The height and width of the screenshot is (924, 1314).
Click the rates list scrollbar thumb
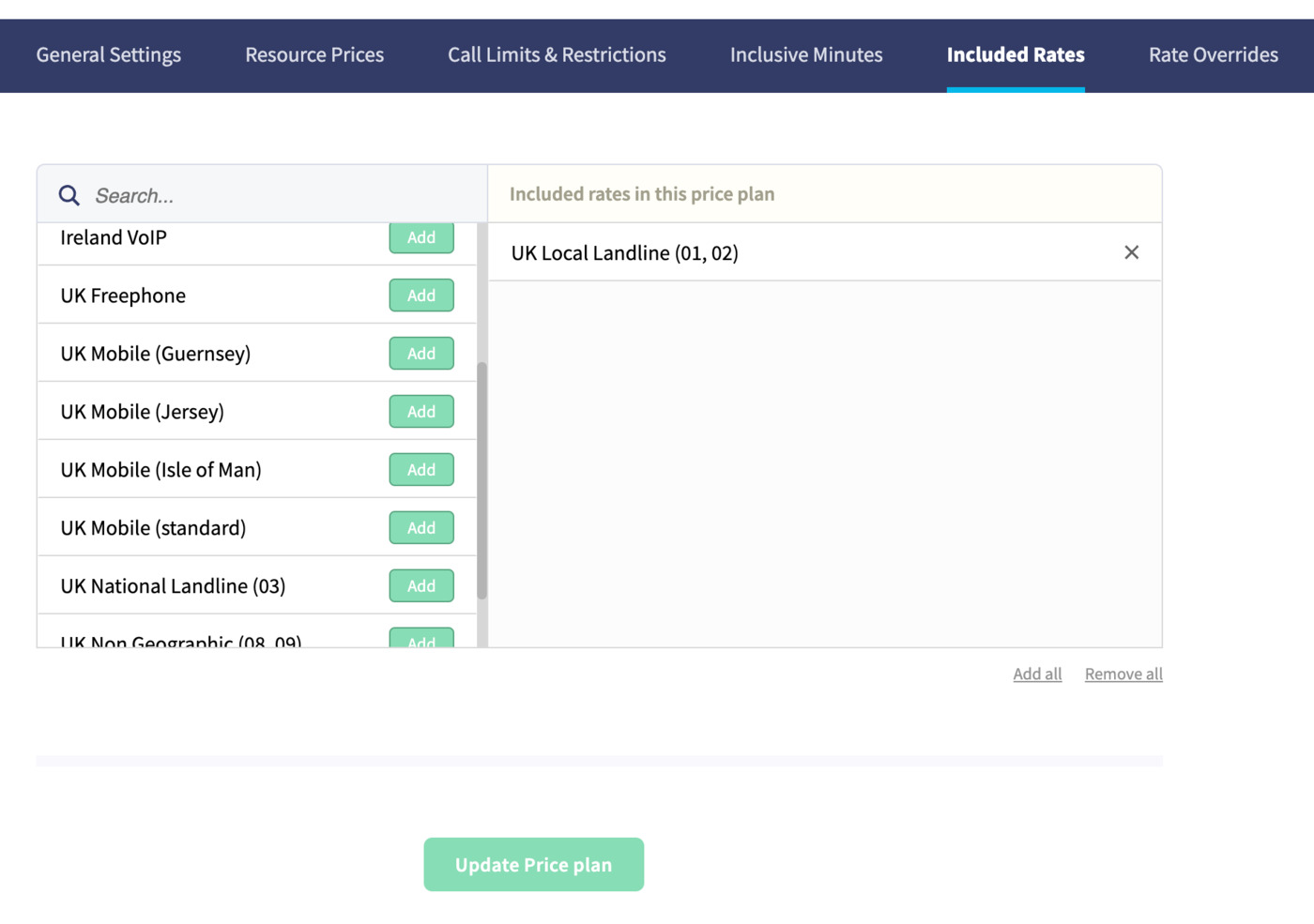point(482,480)
